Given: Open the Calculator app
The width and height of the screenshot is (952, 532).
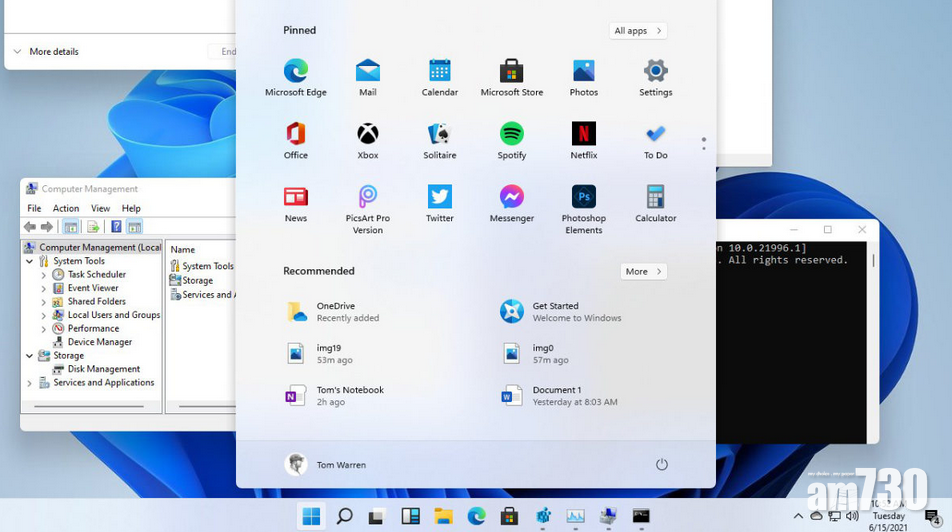Looking at the screenshot, I should point(656,204).
